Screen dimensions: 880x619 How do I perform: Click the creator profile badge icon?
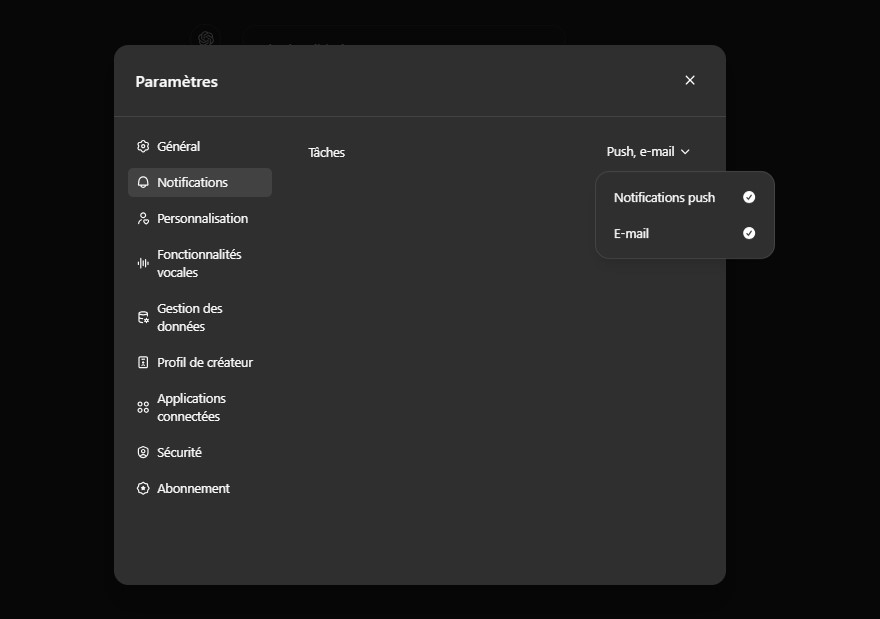pos(143,362)
